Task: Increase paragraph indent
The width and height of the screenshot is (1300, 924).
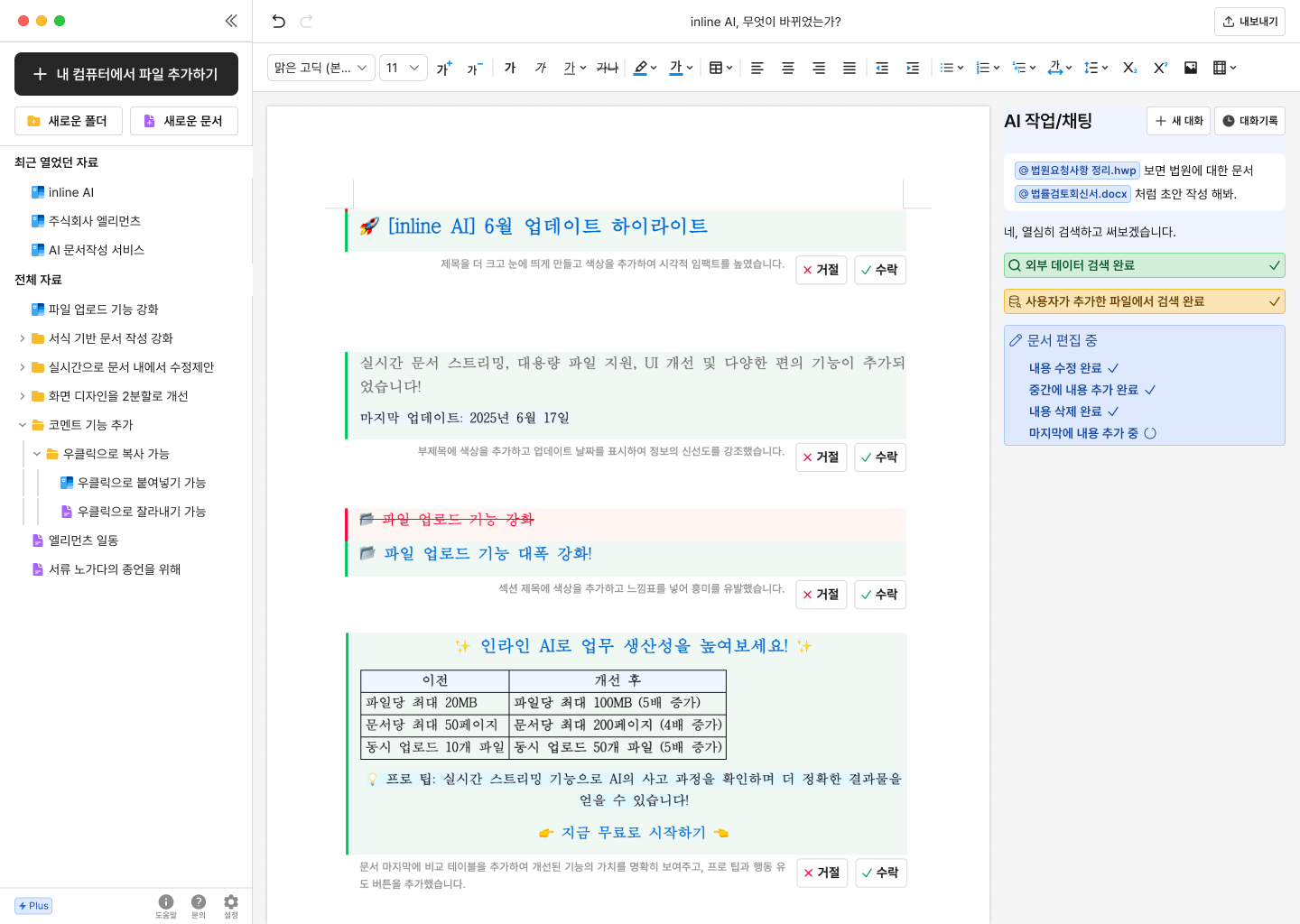Action: [x=913, y=68]
